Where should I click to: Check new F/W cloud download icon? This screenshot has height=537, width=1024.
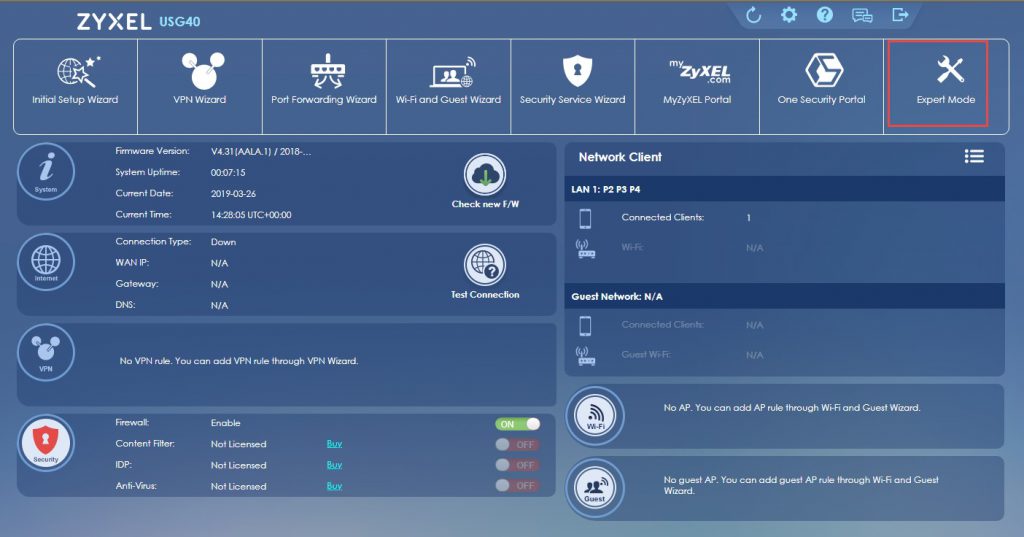pyautogui.click(x=485, y=174)
